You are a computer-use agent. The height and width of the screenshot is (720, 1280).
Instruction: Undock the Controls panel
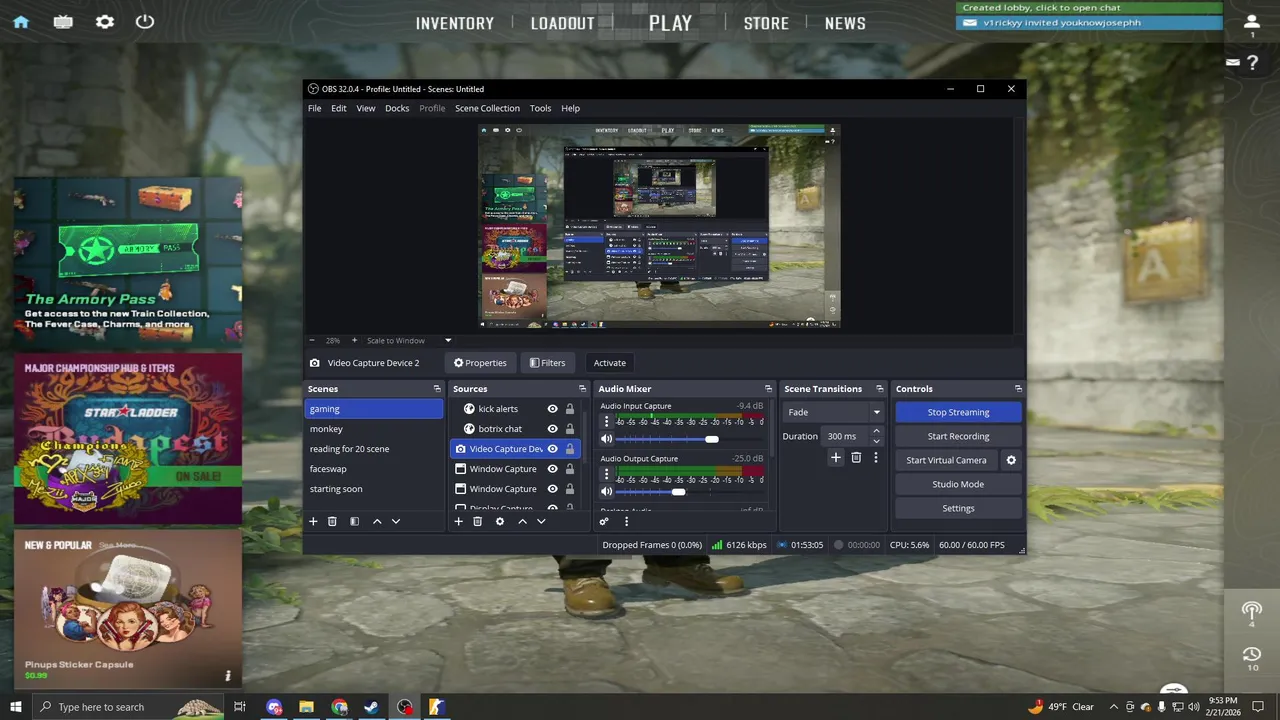(1018, 389)
